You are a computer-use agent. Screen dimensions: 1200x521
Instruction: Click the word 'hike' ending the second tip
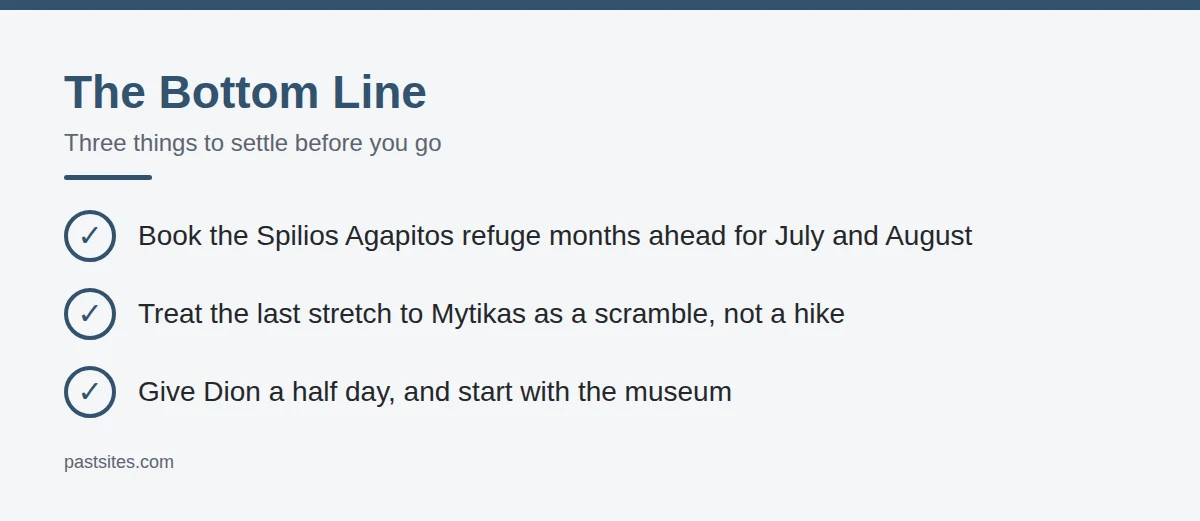click(819, 314)
